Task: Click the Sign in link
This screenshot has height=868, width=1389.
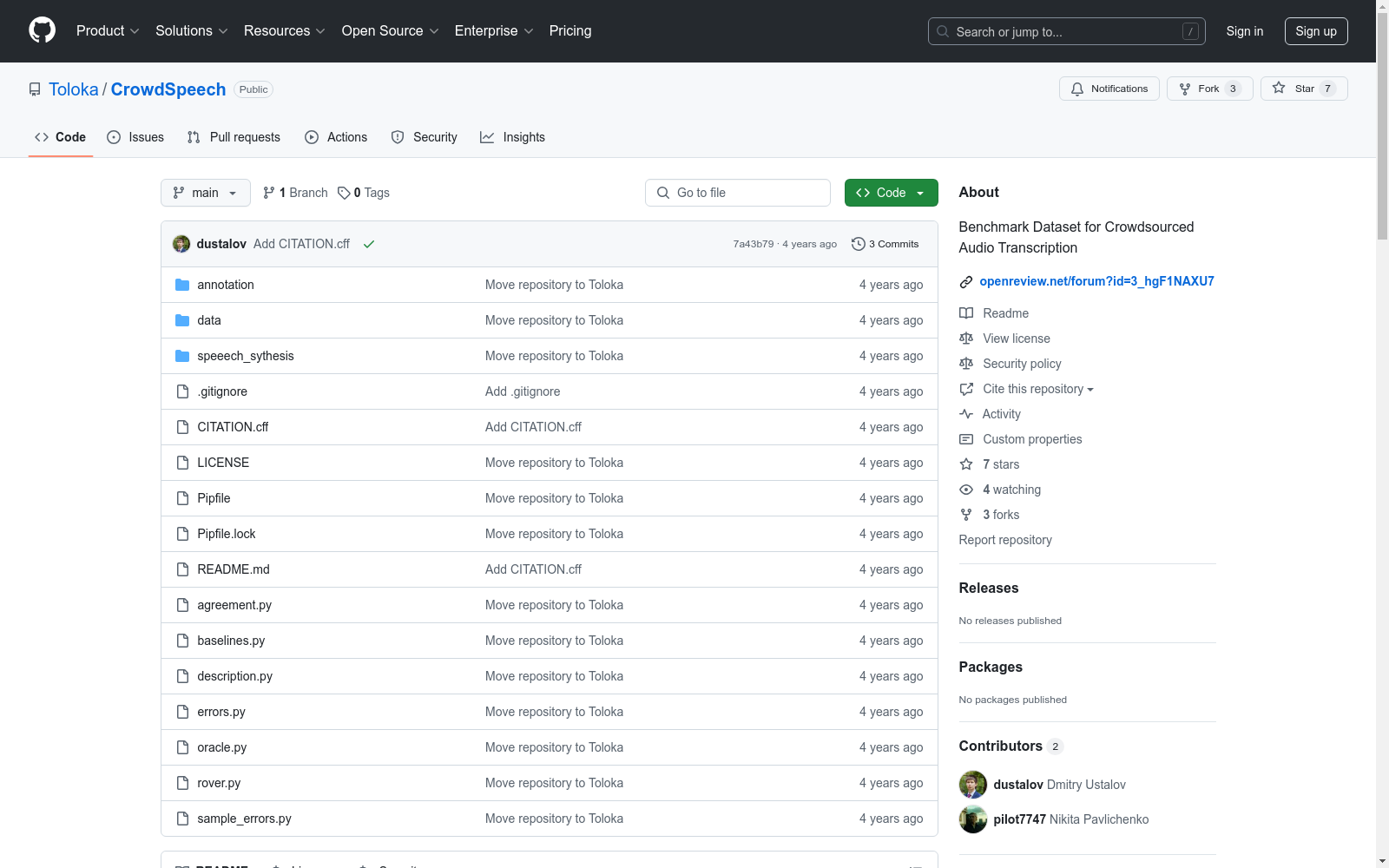Action: click(1245, 31)
